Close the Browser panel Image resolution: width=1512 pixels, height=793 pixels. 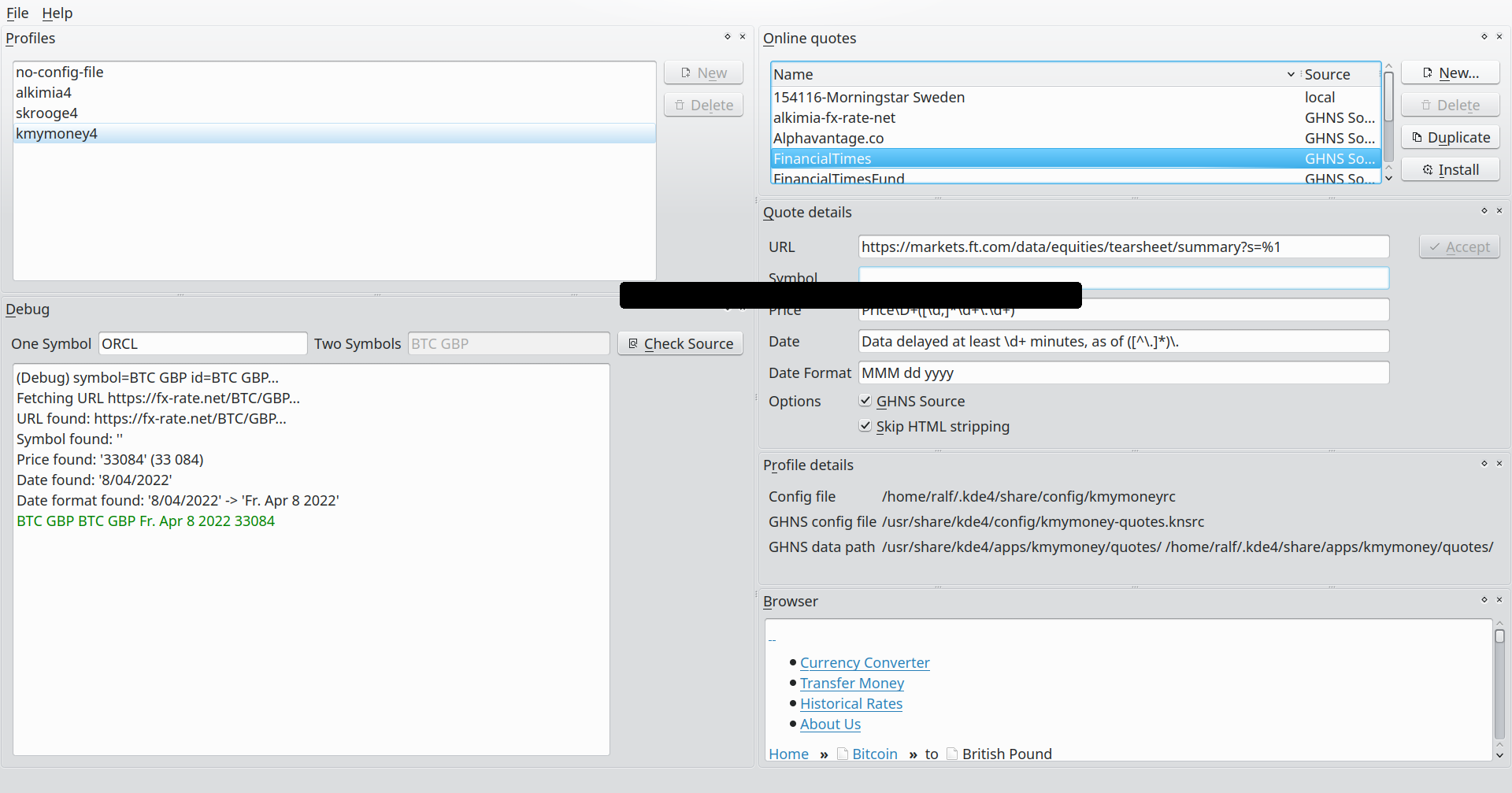(1499, 600)
